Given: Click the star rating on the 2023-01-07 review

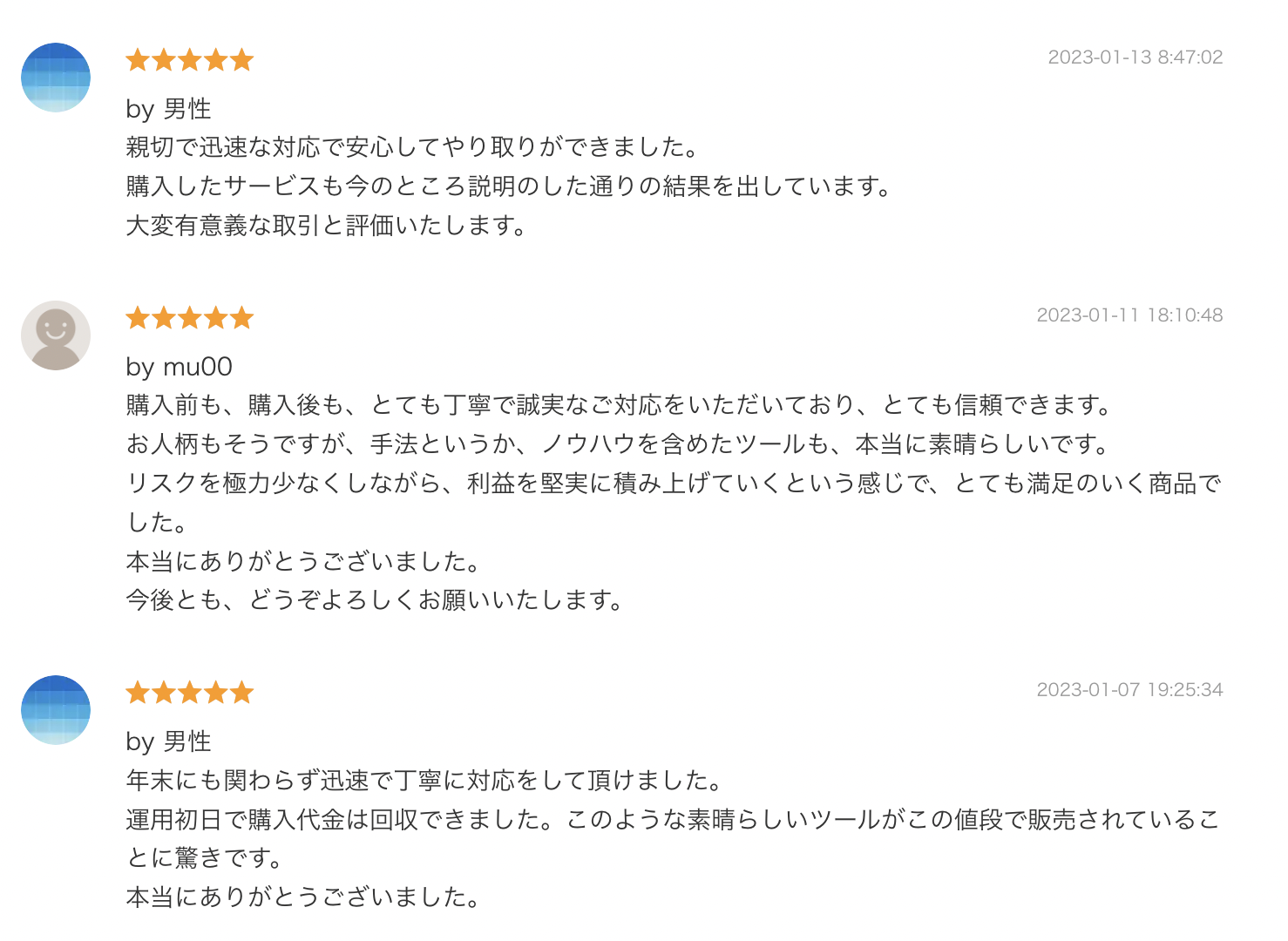Looking at the screenshot, I should (189, 693).
